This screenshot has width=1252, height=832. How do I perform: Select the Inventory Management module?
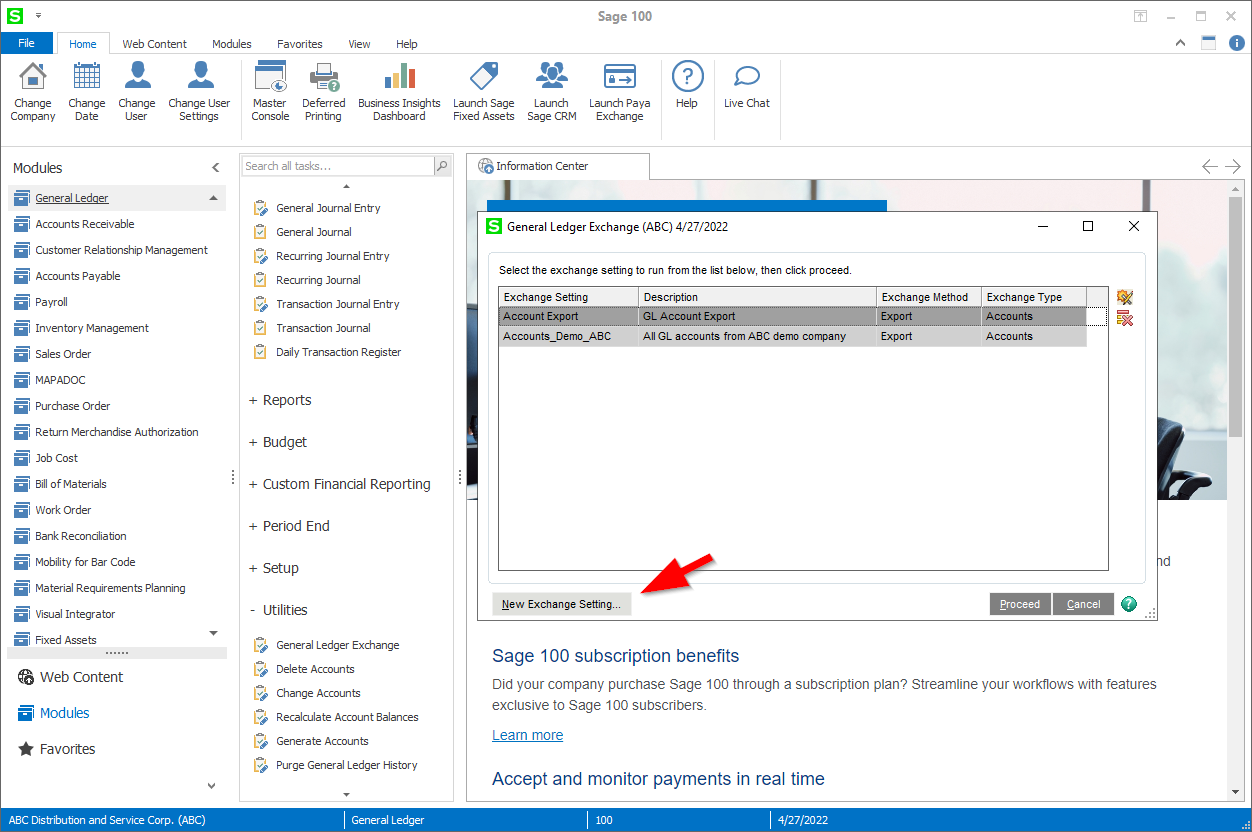(92, 328)
